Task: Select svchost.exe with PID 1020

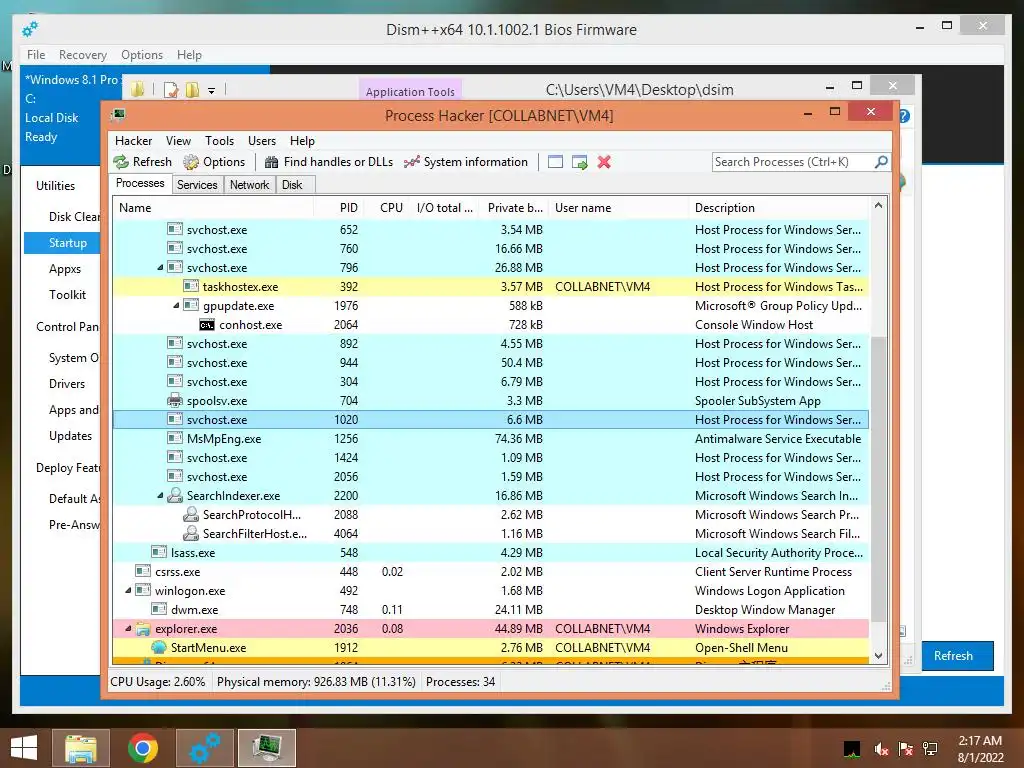Action: coord(491,419)
